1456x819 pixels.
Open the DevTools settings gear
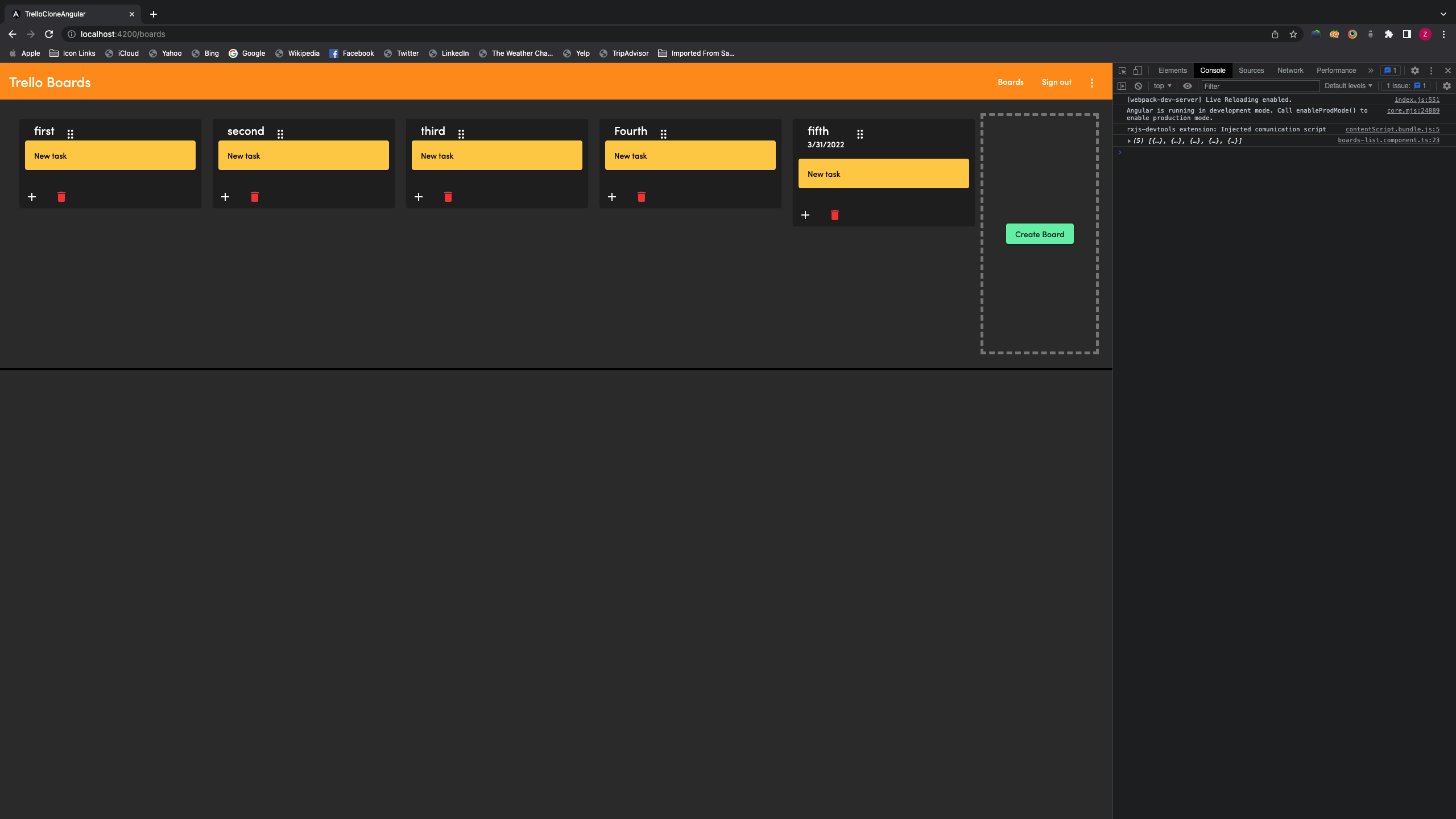point(1415,71)
